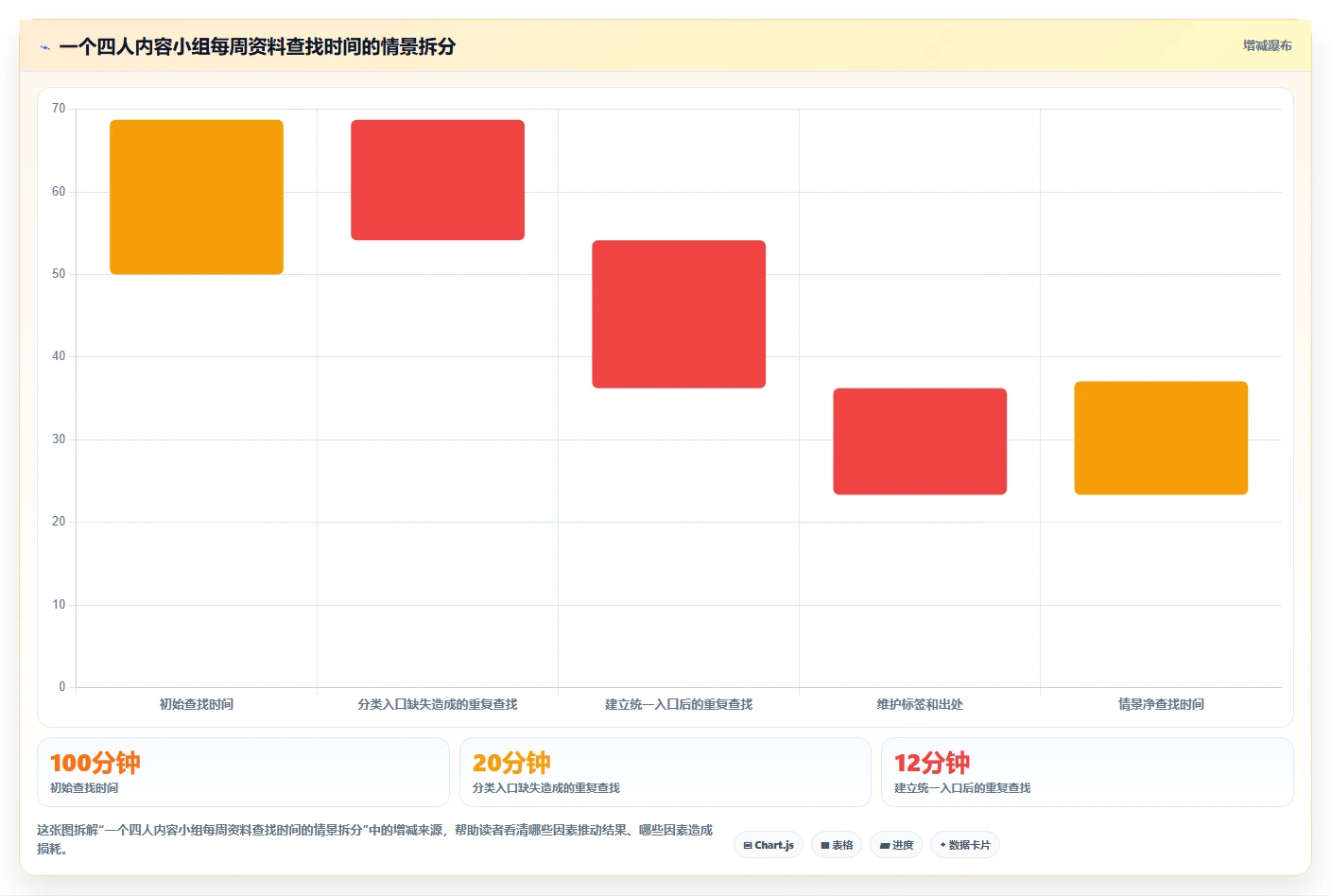This screenshot has width=1331, height=896.
Task: Open the 20分钟 data card
Action: click(x=665, y=772)
